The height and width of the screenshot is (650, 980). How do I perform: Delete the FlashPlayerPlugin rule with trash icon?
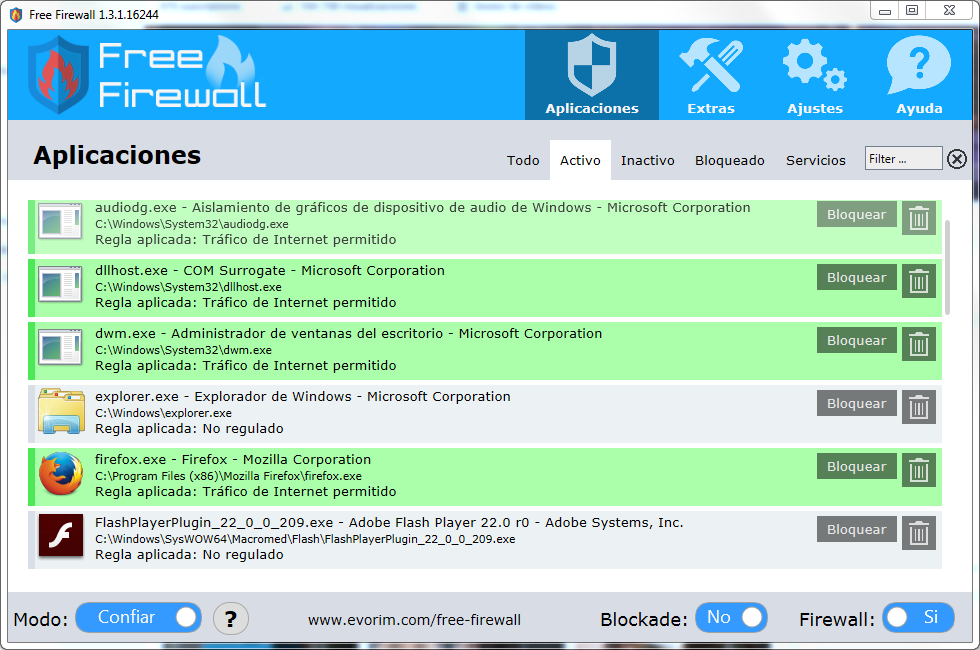tap(919, 533)
